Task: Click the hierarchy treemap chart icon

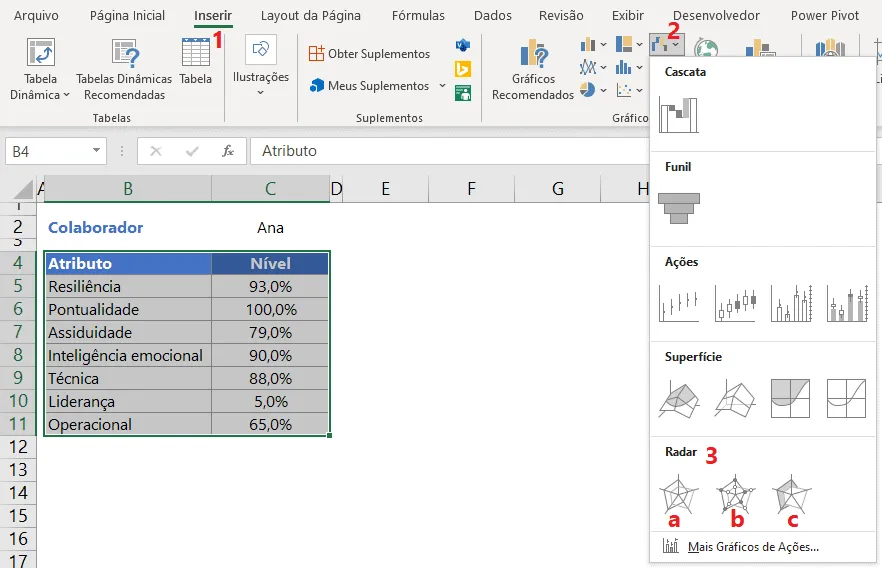Action: 624,44
